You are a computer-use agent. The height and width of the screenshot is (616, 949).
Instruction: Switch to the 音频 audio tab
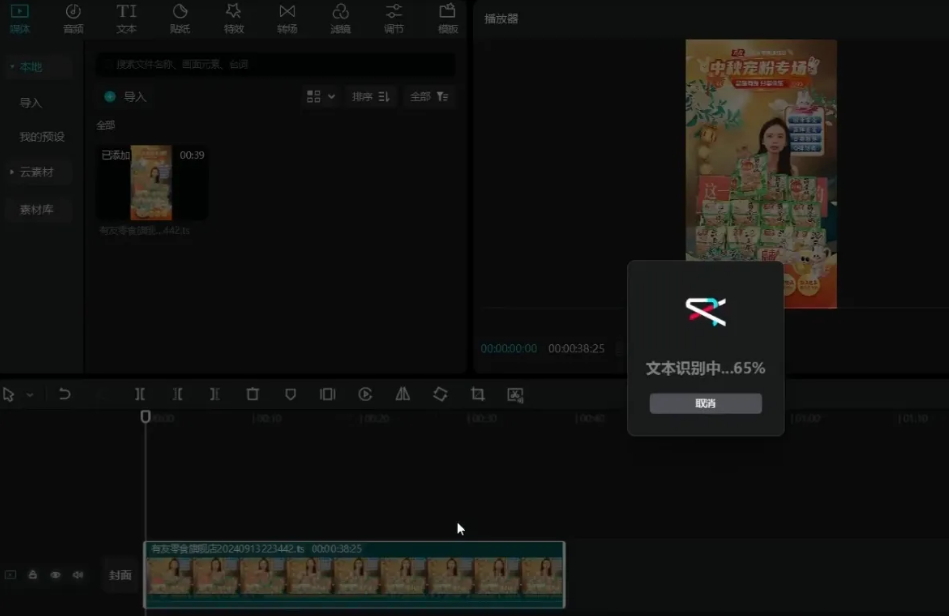point(73,19)
